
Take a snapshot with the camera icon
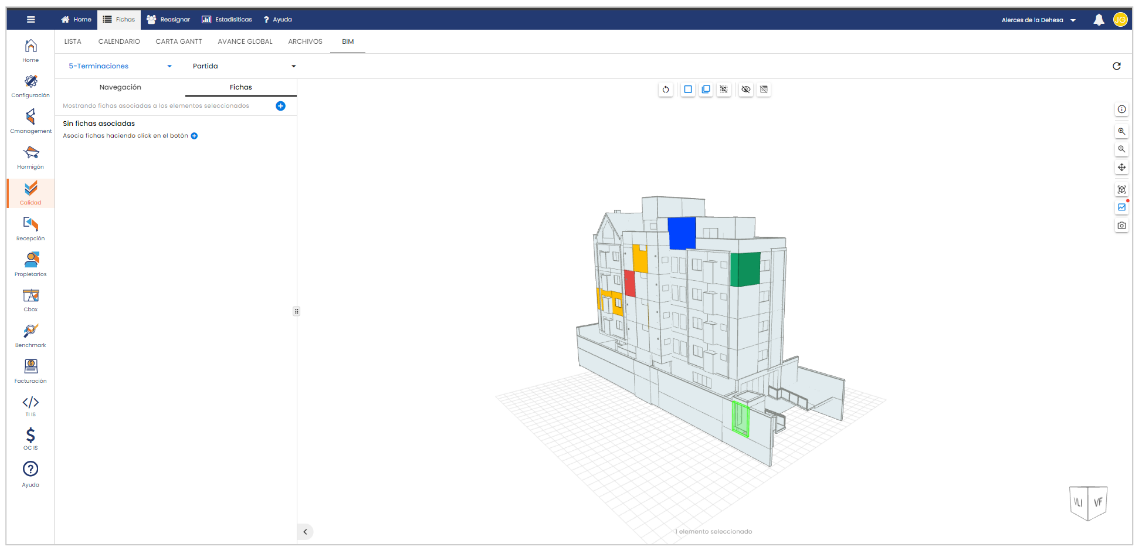point(1121,226)
